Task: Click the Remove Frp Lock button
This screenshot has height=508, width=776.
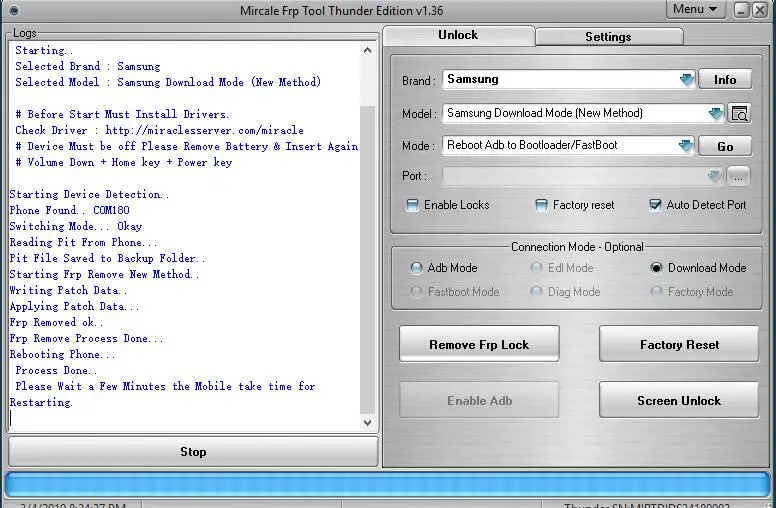Action: (479, 344)
